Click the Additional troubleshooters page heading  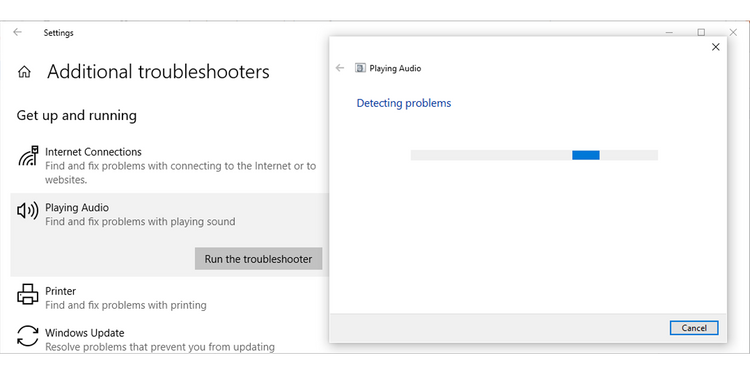158,72
